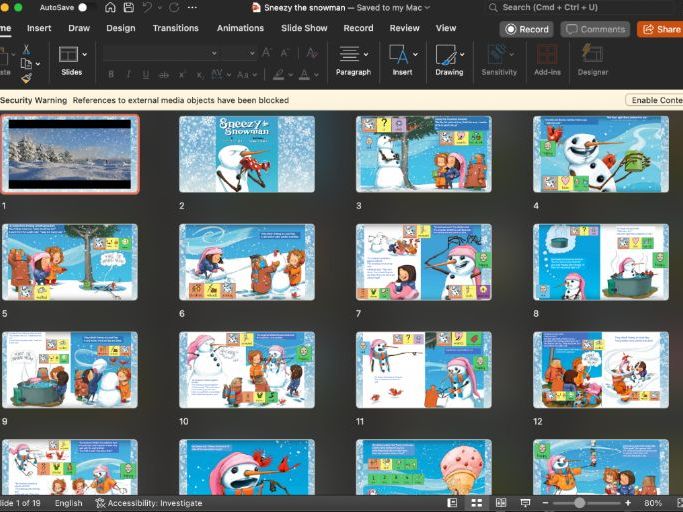Open the Drawing tools icon
This screenshot has width=683, height=512.
pyautogui.click(x=446, y=54)
